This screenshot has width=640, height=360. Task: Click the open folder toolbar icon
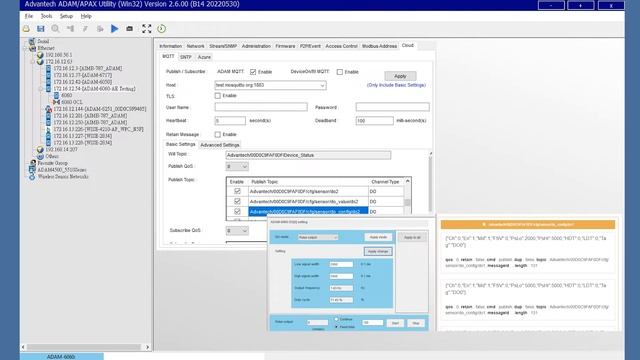[26, 29]
